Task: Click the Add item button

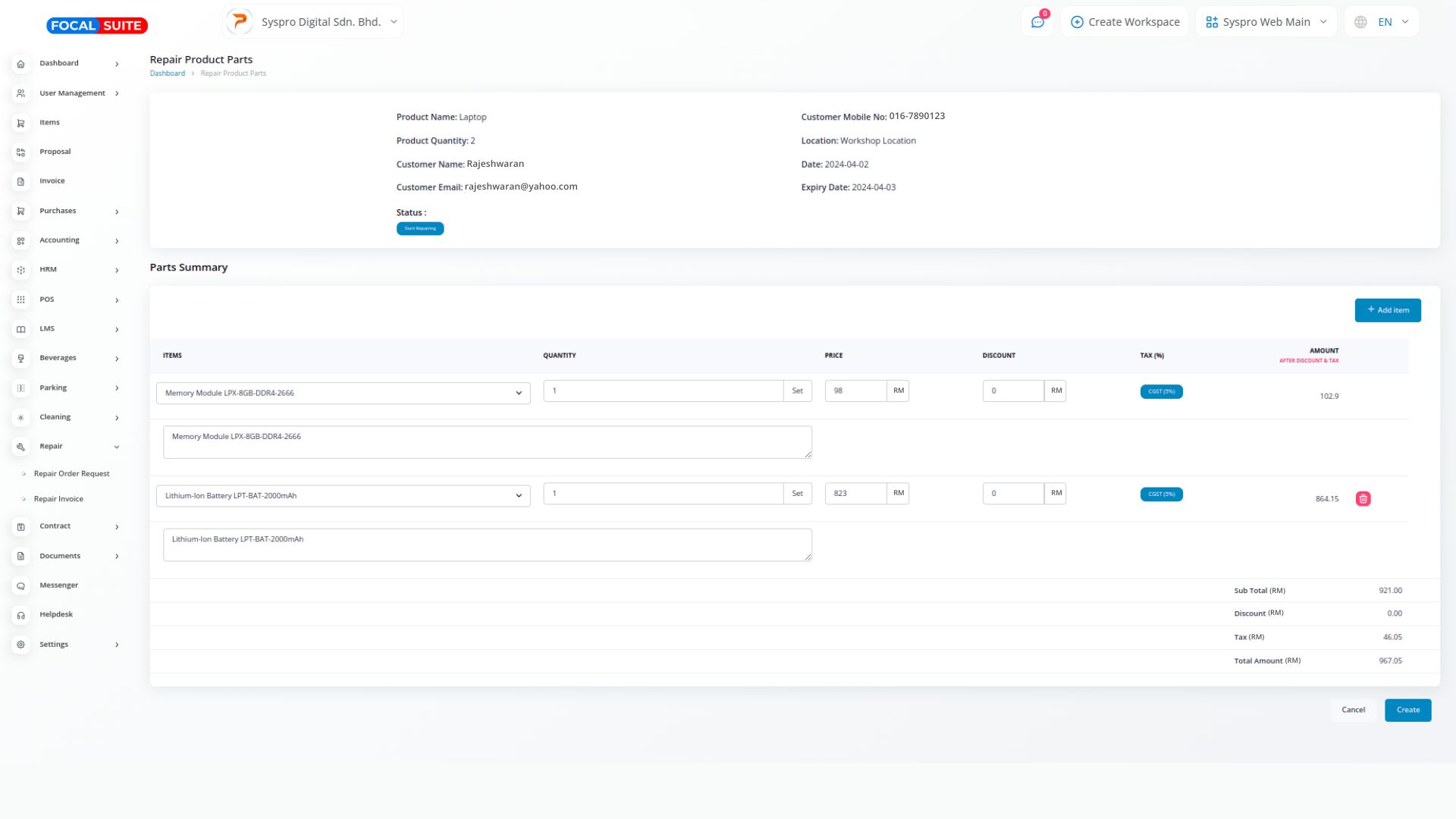Action: coord(1387,310)
